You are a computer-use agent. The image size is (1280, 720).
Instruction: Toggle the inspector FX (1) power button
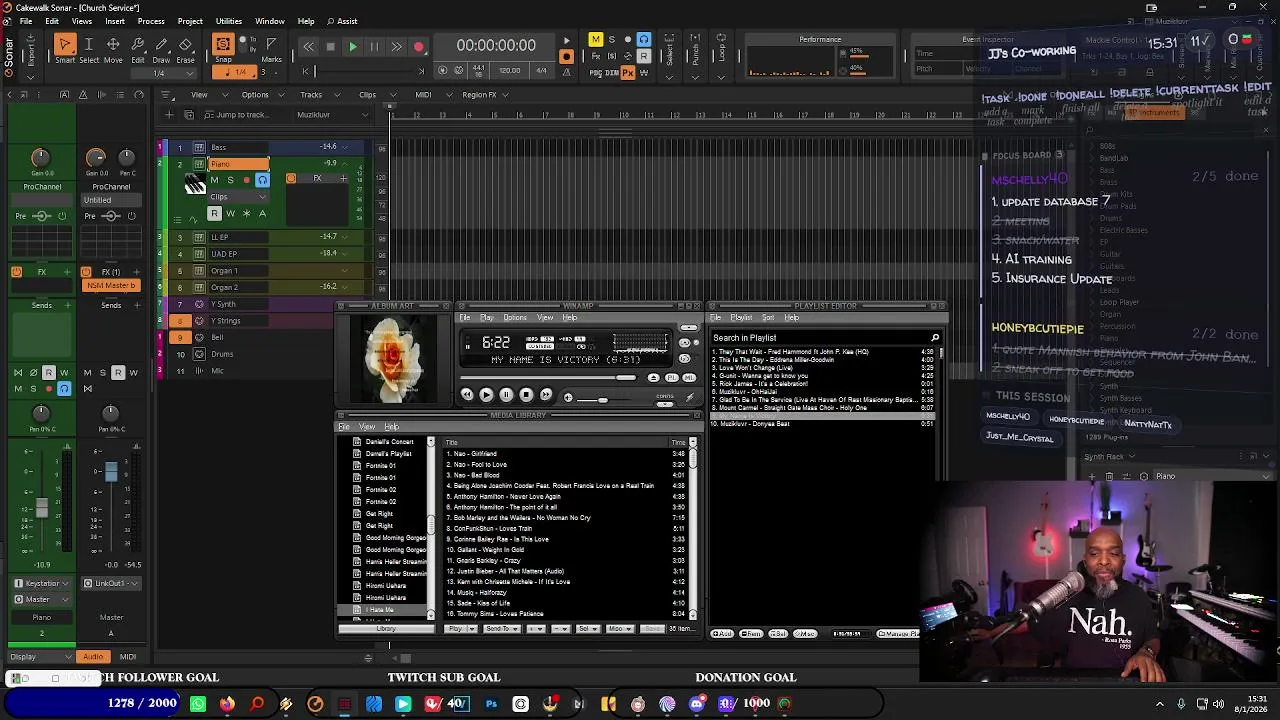(87, 272)
